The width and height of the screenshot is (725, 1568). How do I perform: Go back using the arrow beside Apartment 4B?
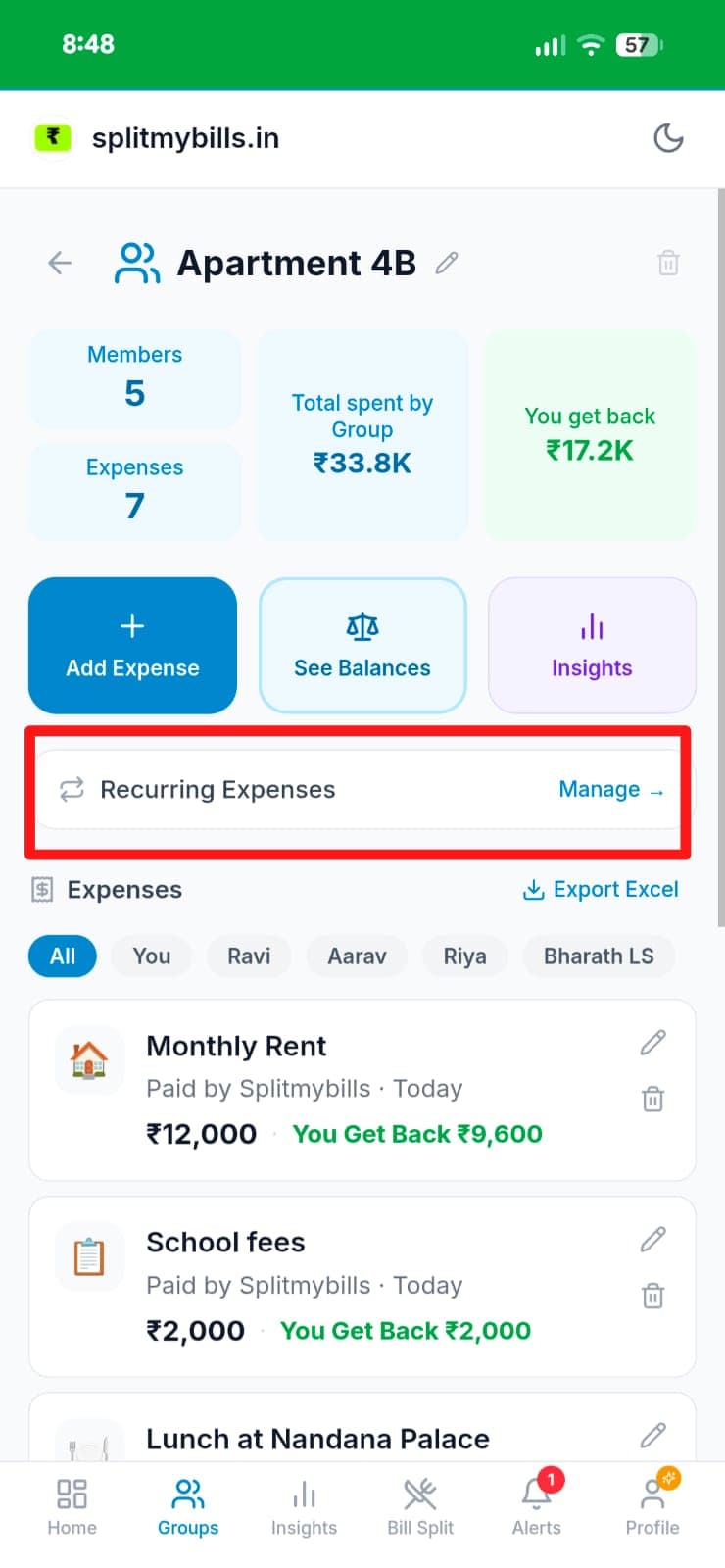(59, 263)
